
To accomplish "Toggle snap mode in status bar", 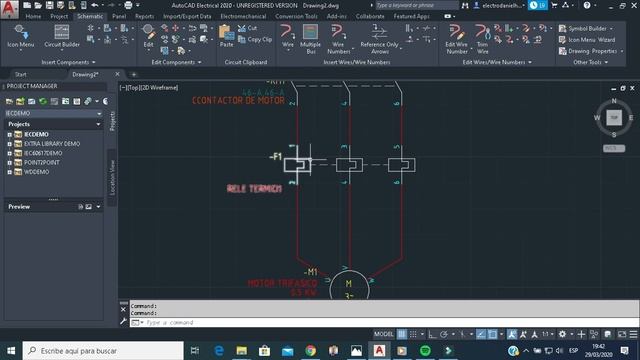I will 413,334.
